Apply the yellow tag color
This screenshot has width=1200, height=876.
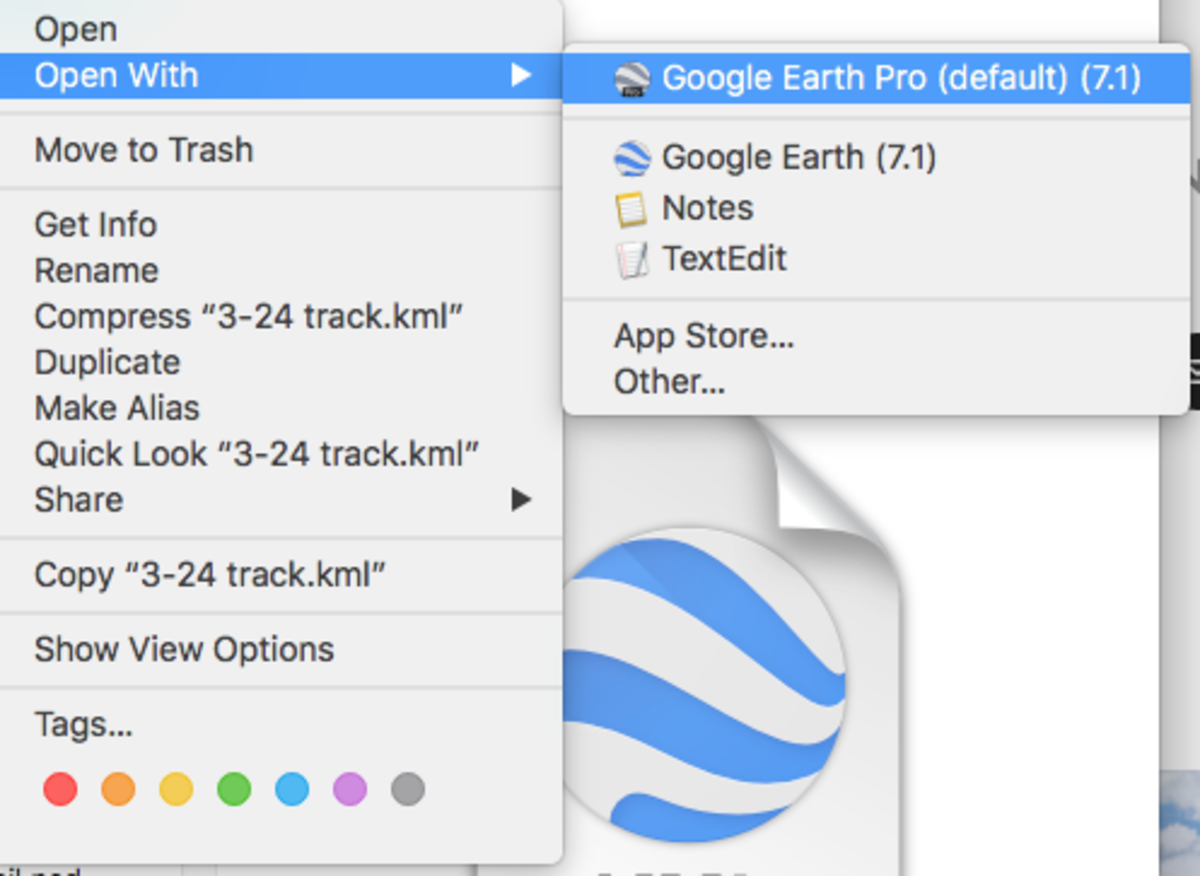(x=176, y=789)
